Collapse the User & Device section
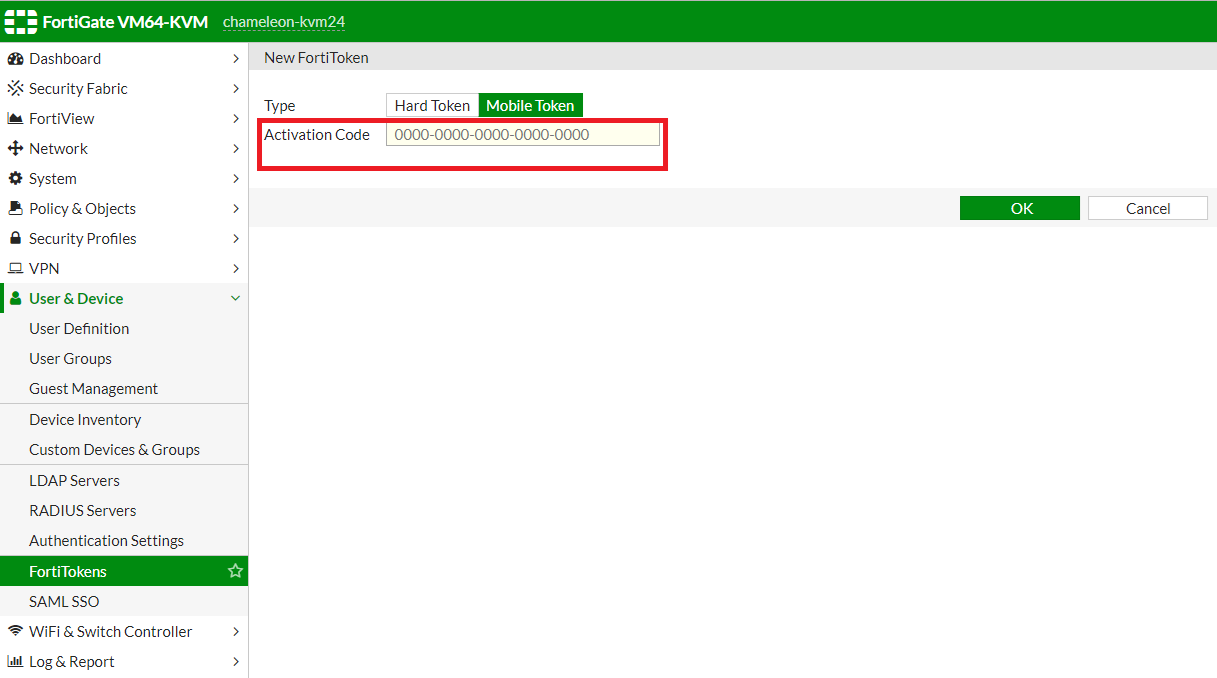Viewport: 1217px width, 678px height. (235, 298)
